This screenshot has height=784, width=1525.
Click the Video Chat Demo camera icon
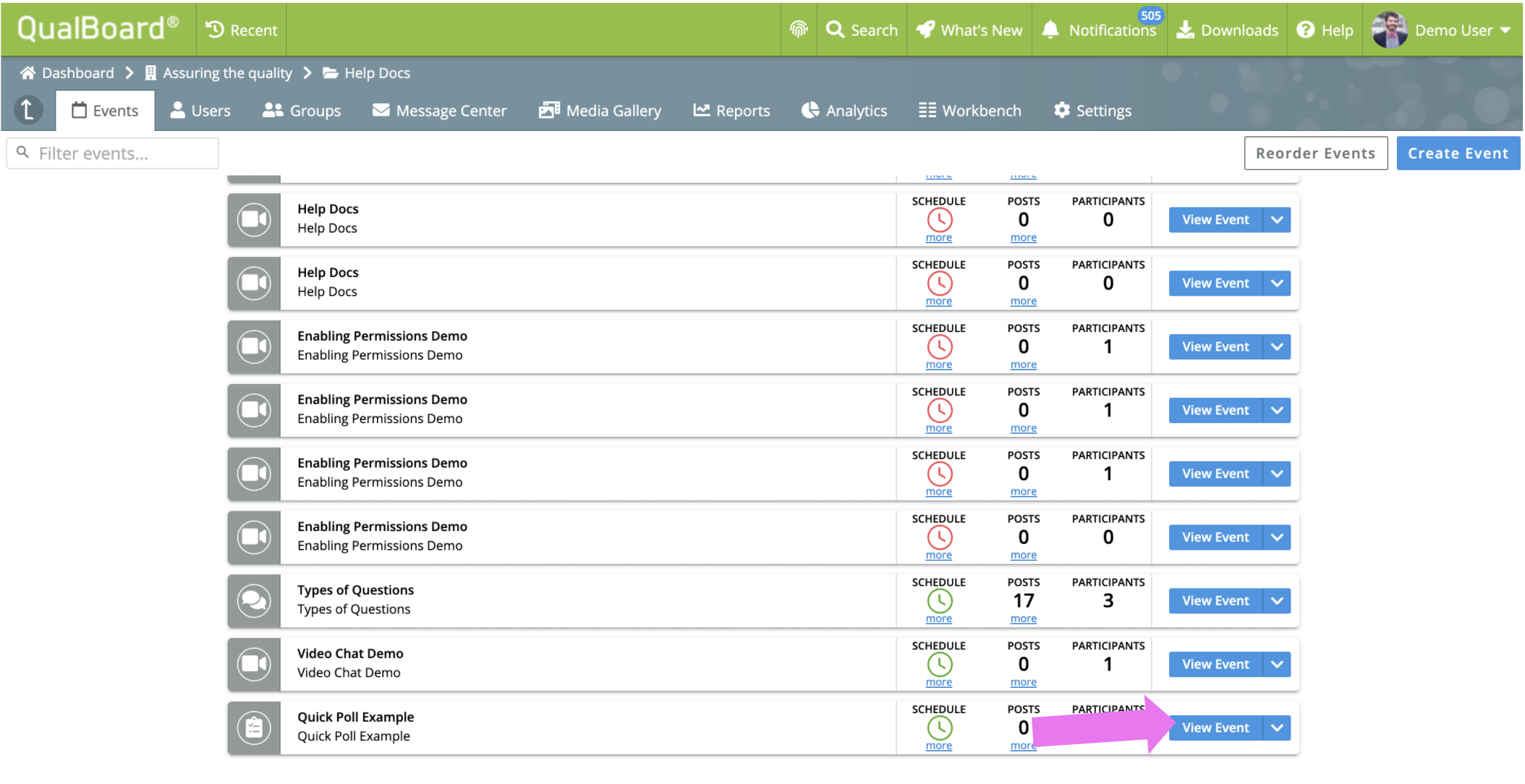pyautogui.click(x=254, y=664)
